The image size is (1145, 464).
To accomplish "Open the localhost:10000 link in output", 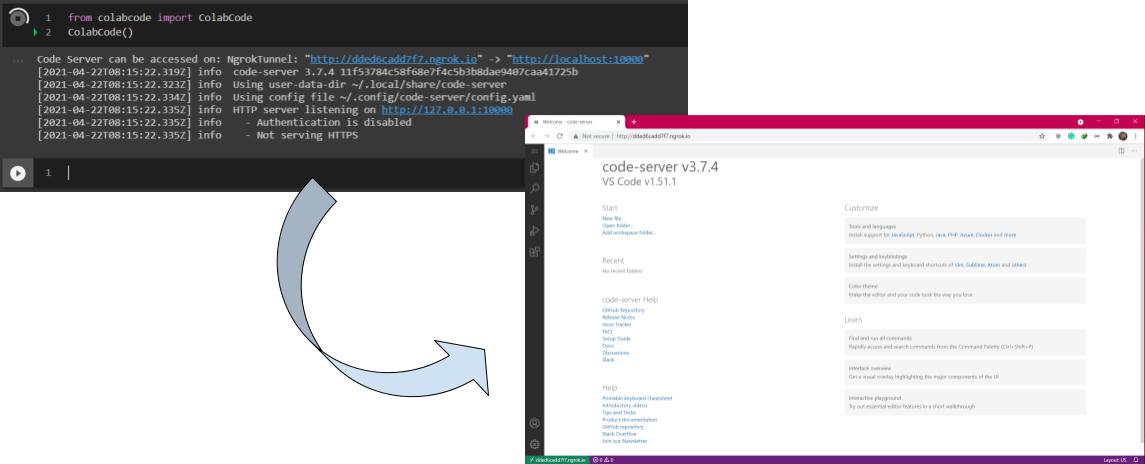I will 578,58.
